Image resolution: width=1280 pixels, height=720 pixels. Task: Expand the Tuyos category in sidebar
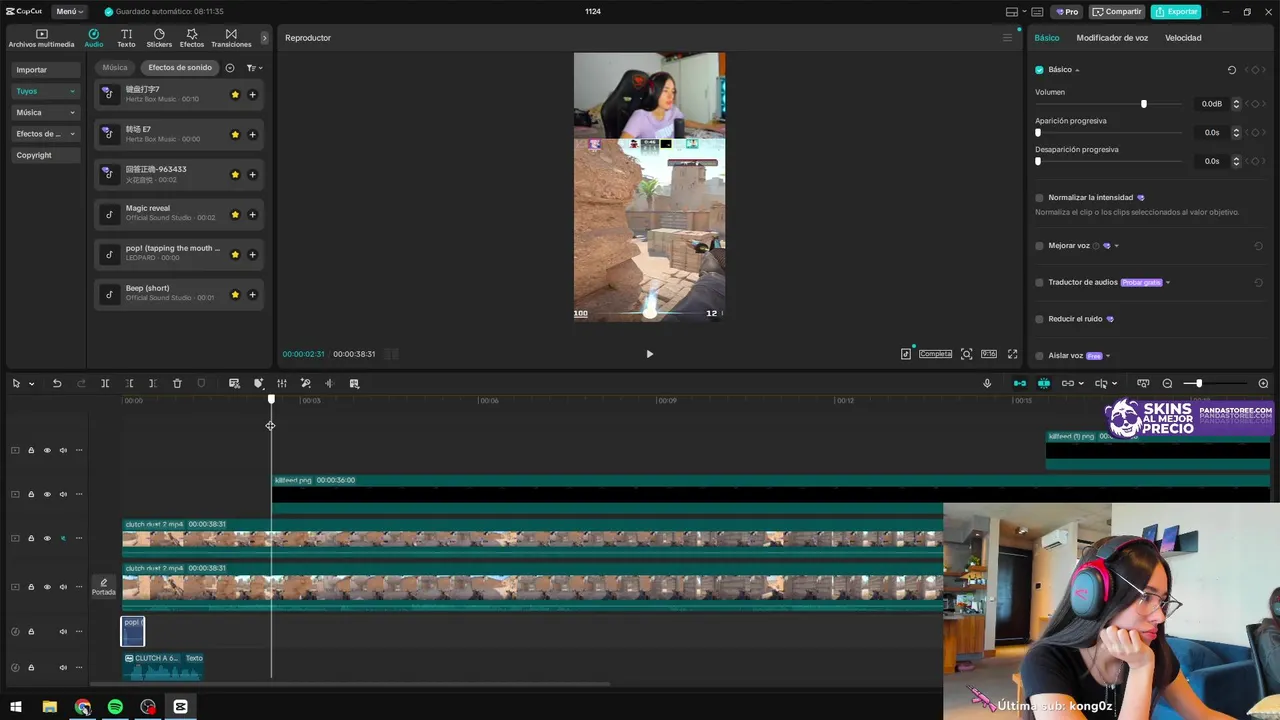click(x=46, y=91)
